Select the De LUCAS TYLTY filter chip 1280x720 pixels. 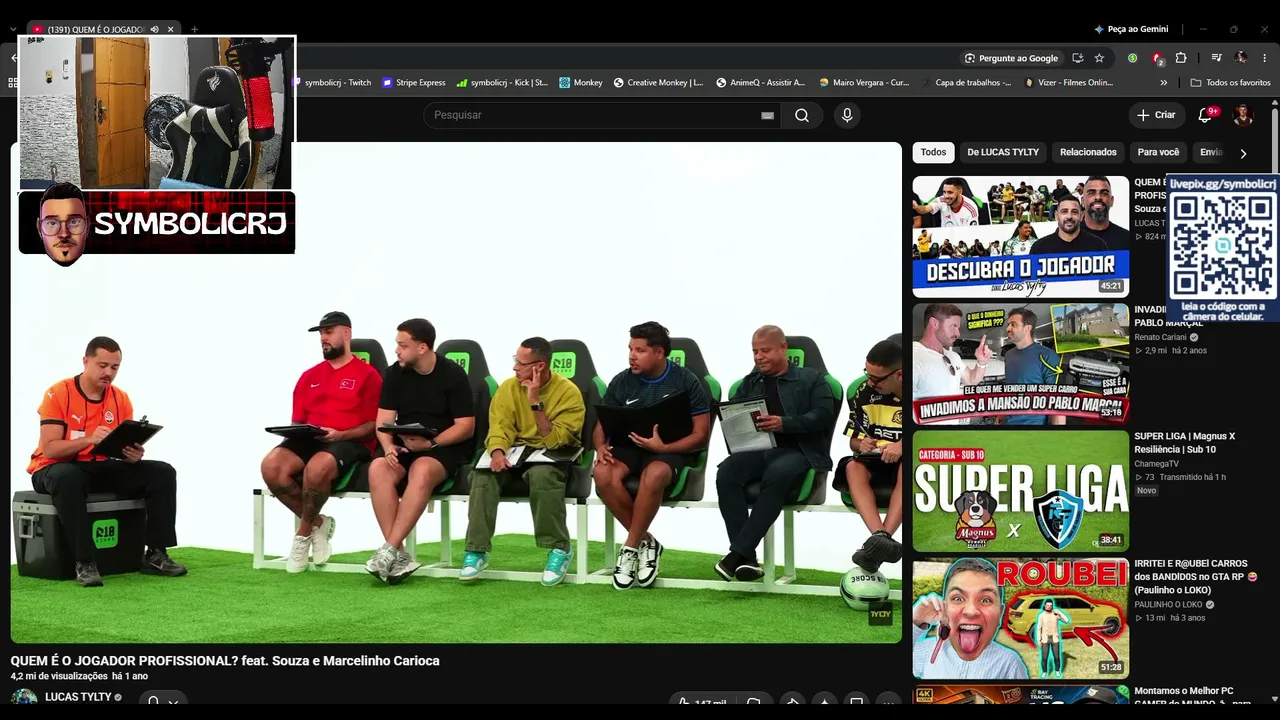(x=1003, y=152)
